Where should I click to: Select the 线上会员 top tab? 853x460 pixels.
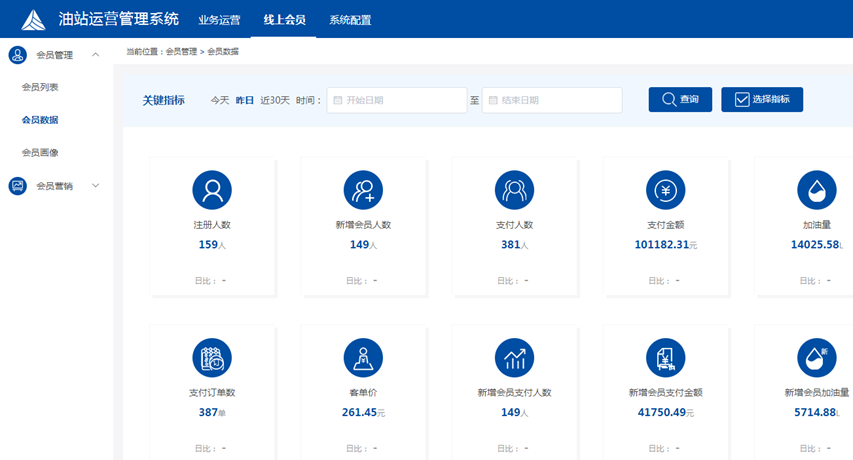[285, 20]
